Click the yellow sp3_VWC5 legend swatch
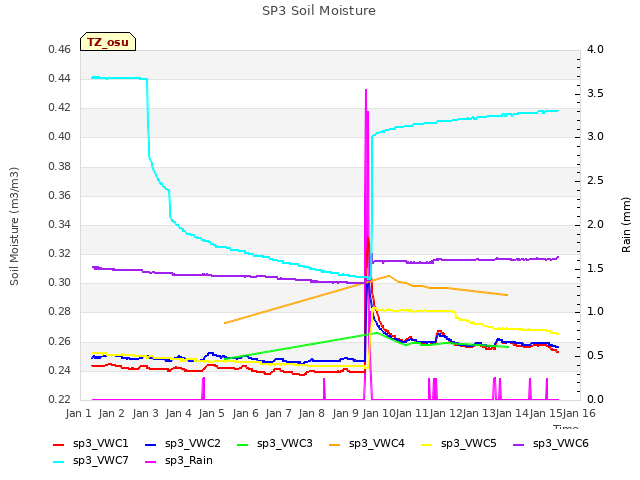640x480 pixels. tap(427, 444)
